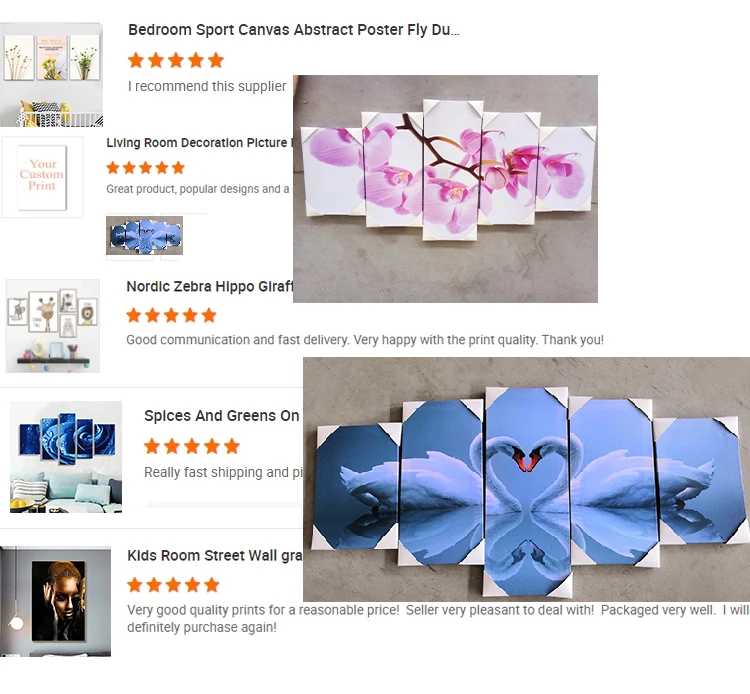Click the large pink orchid canvas photo
Image resolution: width=750 pixels, height=694 pixels.
point(445,188)
